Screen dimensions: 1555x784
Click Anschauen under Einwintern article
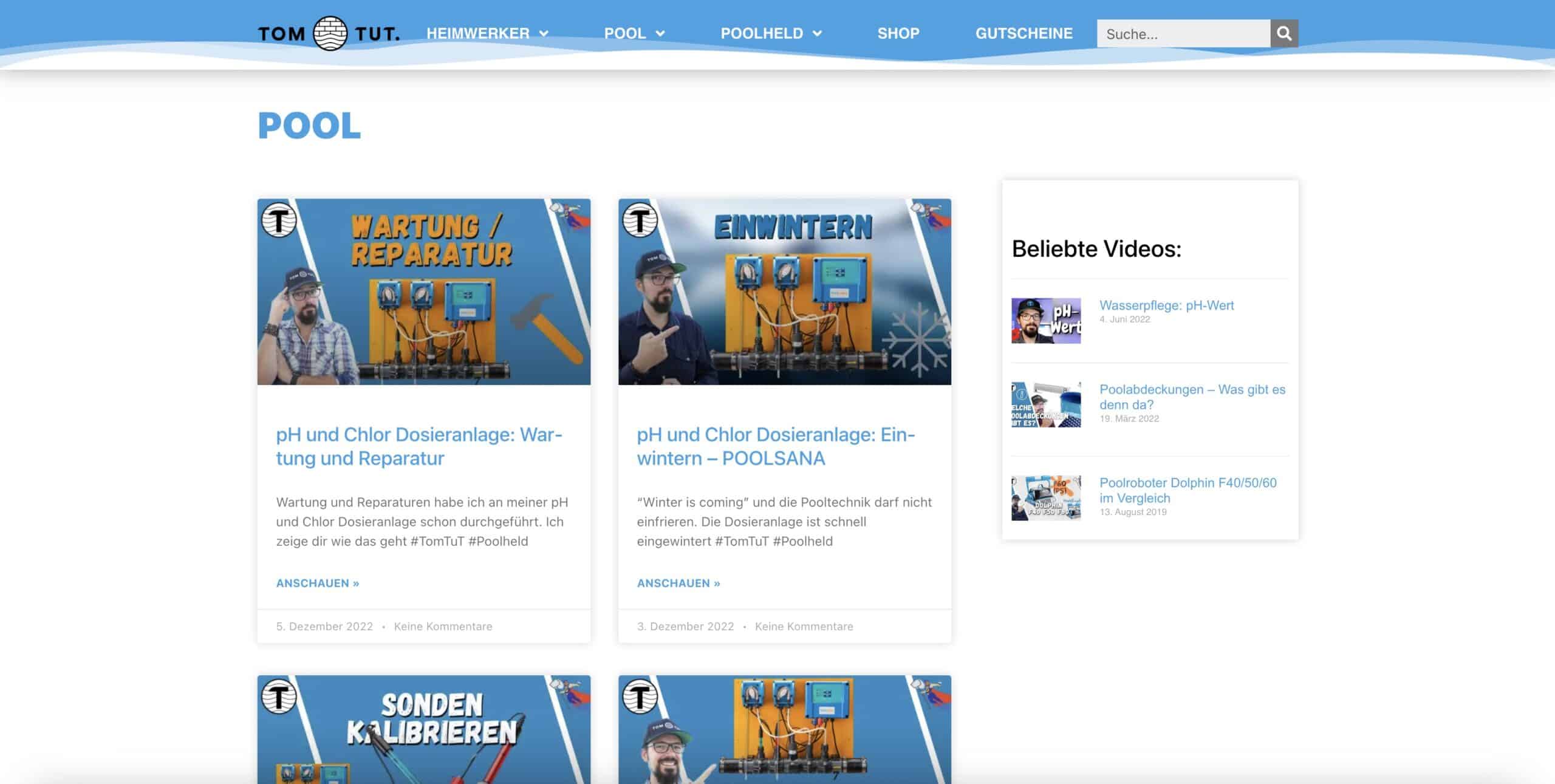click(x=678, y=583)
